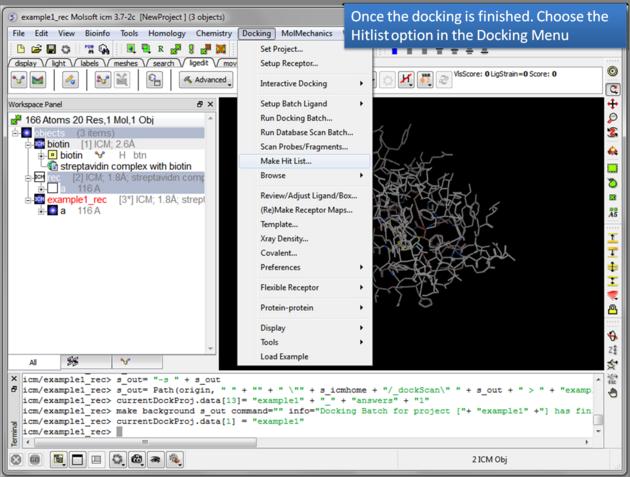
Task: Click the green rectangle selection icon
Action: 613,168
